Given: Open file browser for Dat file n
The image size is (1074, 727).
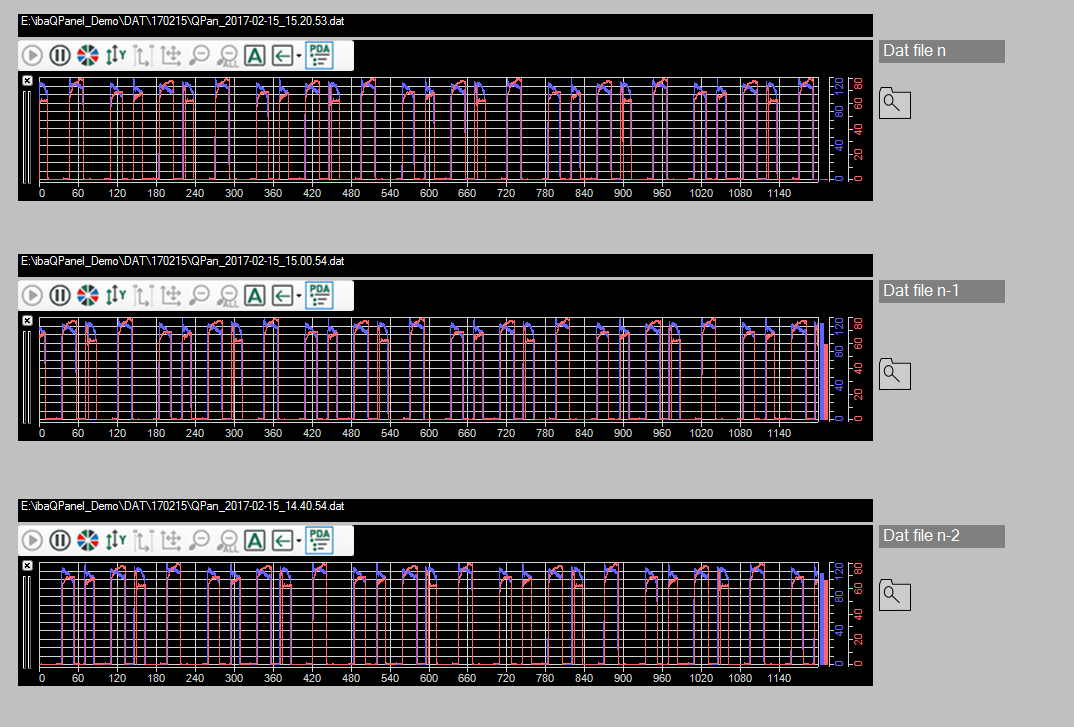Looking at the screenshot, I should pos(894,103).
